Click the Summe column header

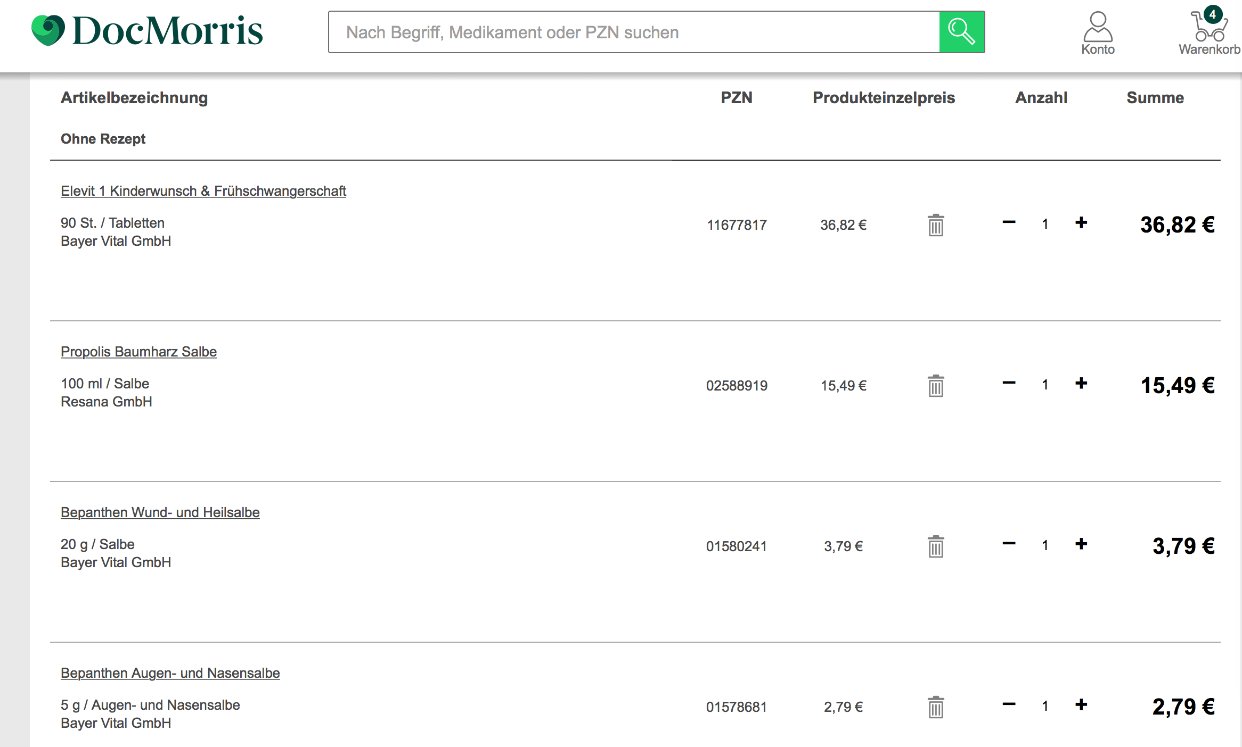click(x=1155, y=98)
